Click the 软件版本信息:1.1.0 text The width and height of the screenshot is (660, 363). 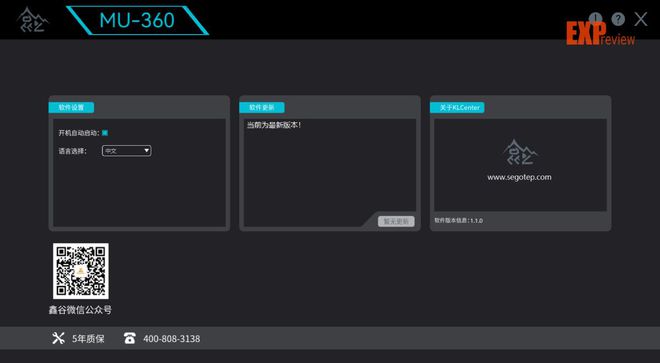pyautogui.click(x=459, y=220)
